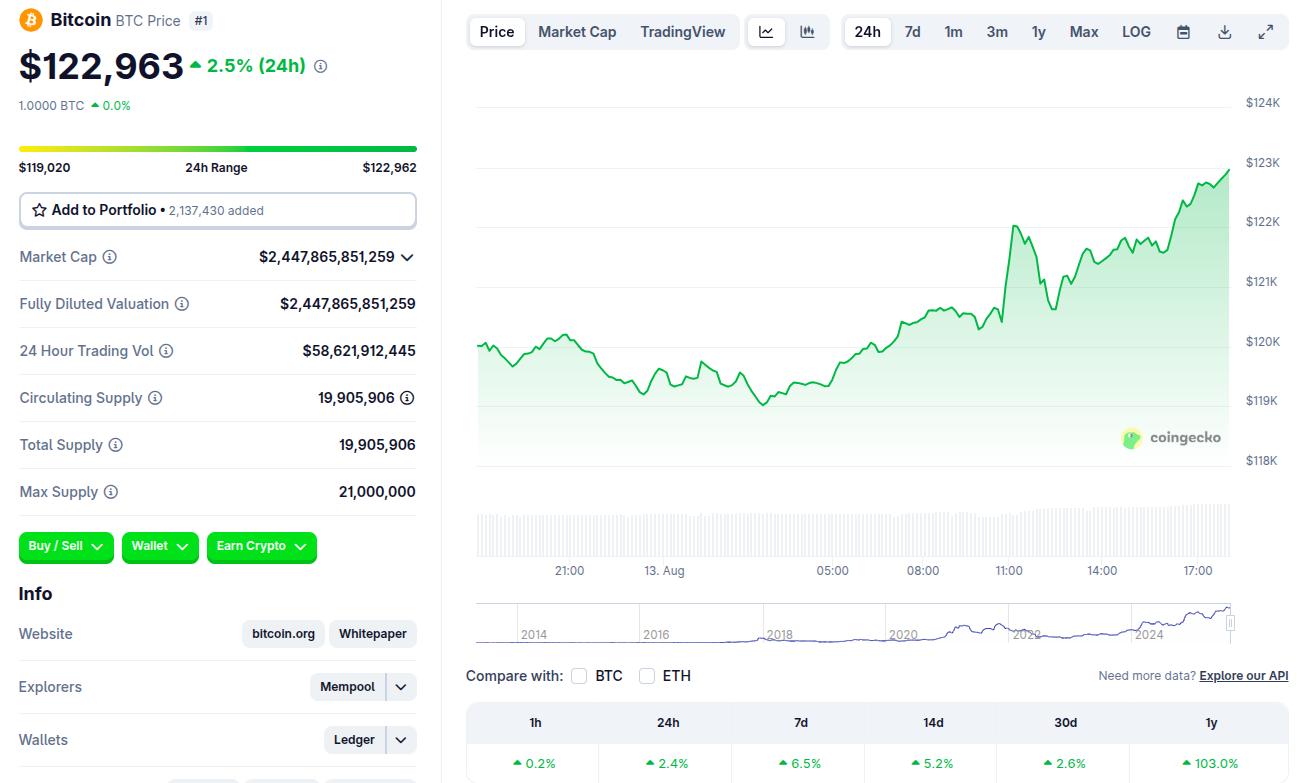
Task: Open bitcoin.org website link
Action: 283,634
